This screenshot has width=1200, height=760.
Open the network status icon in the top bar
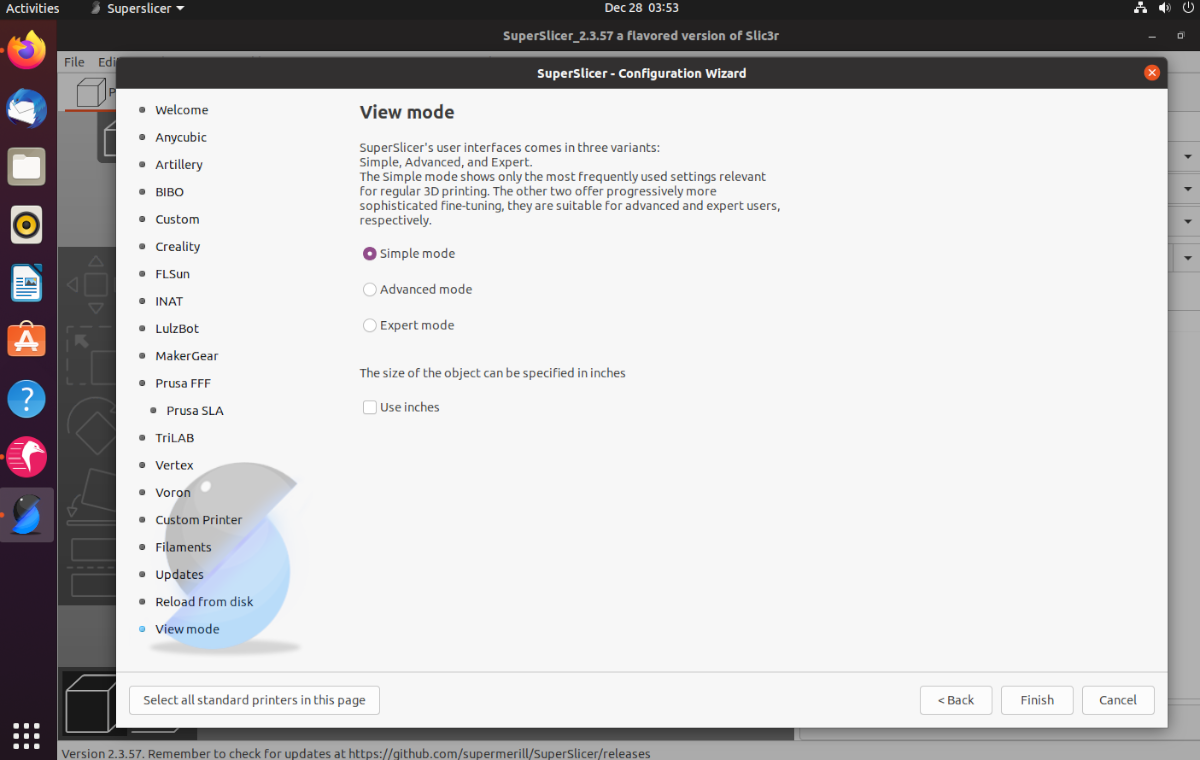pos(1140,8)
